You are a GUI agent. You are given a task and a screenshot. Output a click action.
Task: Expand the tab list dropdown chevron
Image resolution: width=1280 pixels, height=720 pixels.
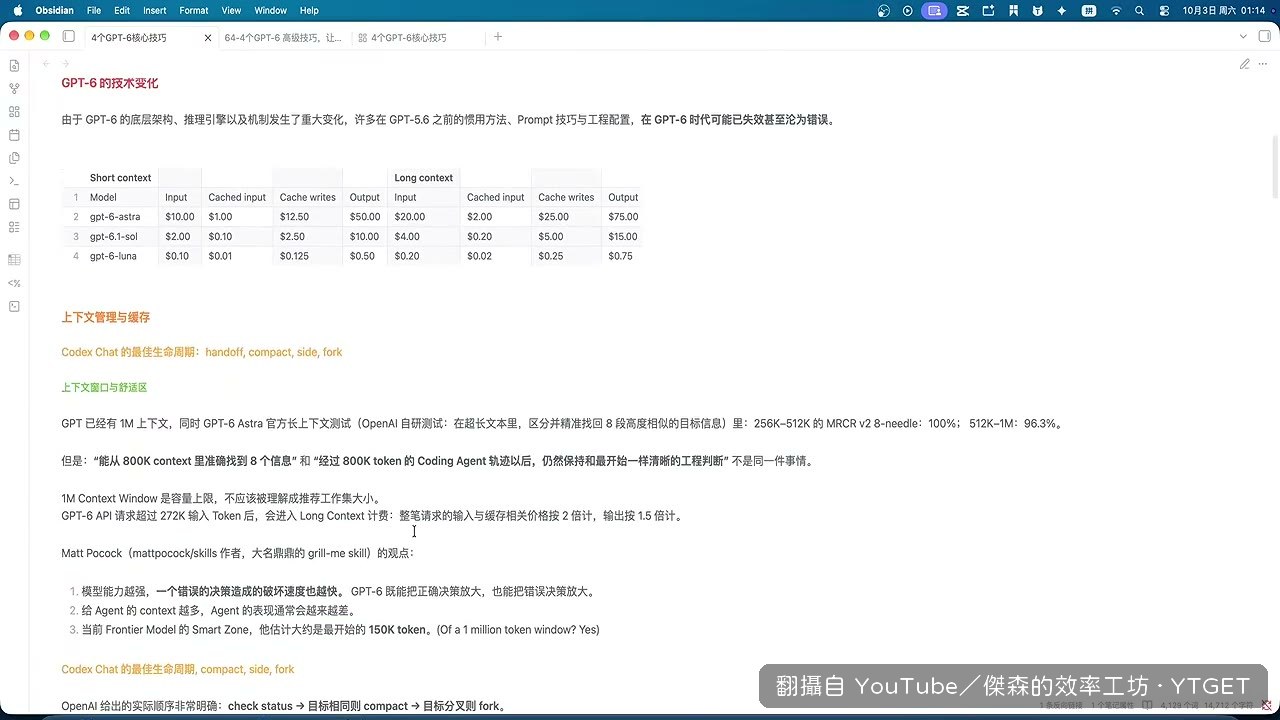point(1243,37)
